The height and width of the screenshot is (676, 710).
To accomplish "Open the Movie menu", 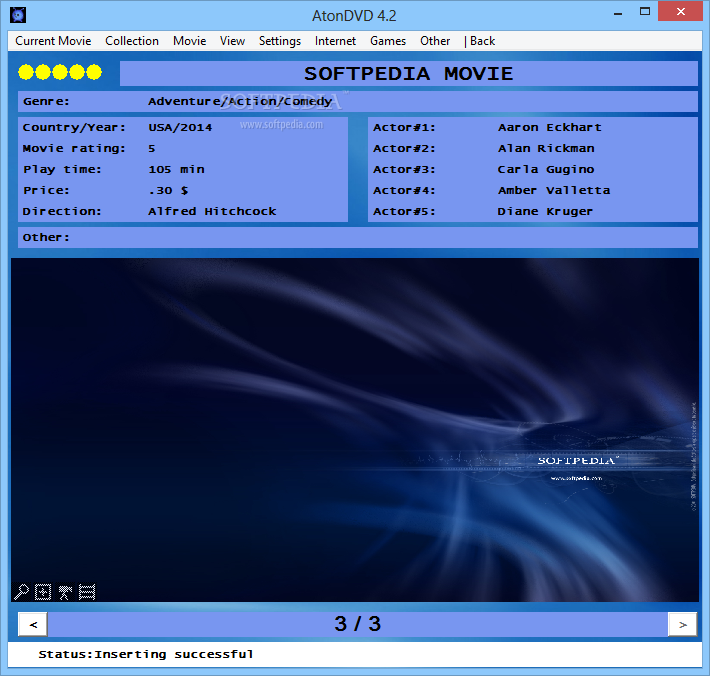I will pyautogui.click(x=189, y=41).
